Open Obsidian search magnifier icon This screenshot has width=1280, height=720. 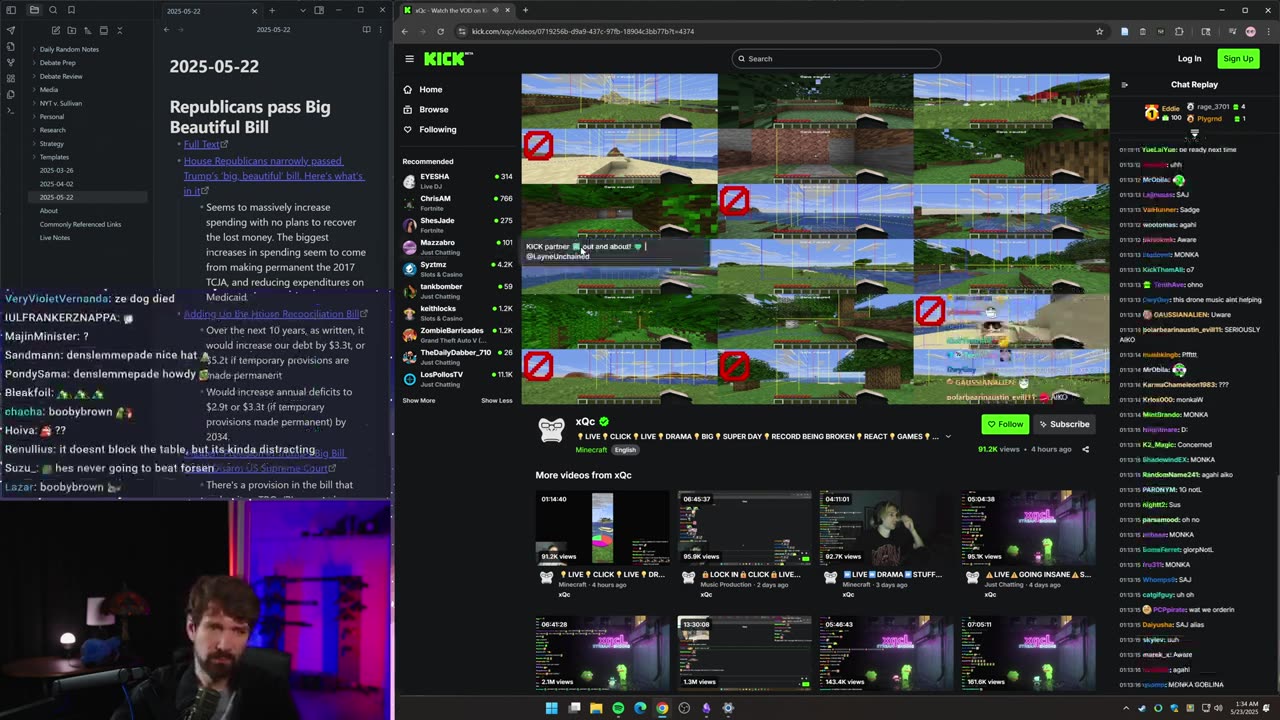(x=53, y=10)
